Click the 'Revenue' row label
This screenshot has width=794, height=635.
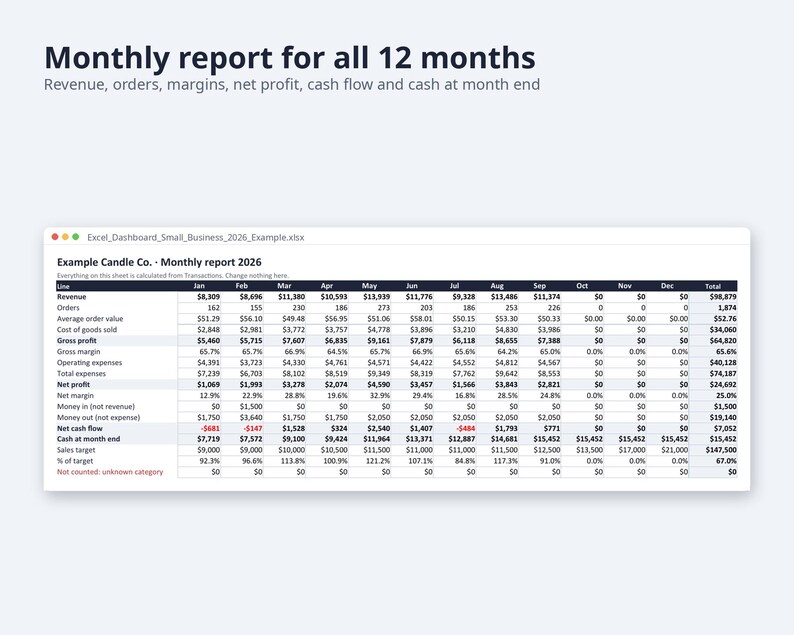coord(71,297)
